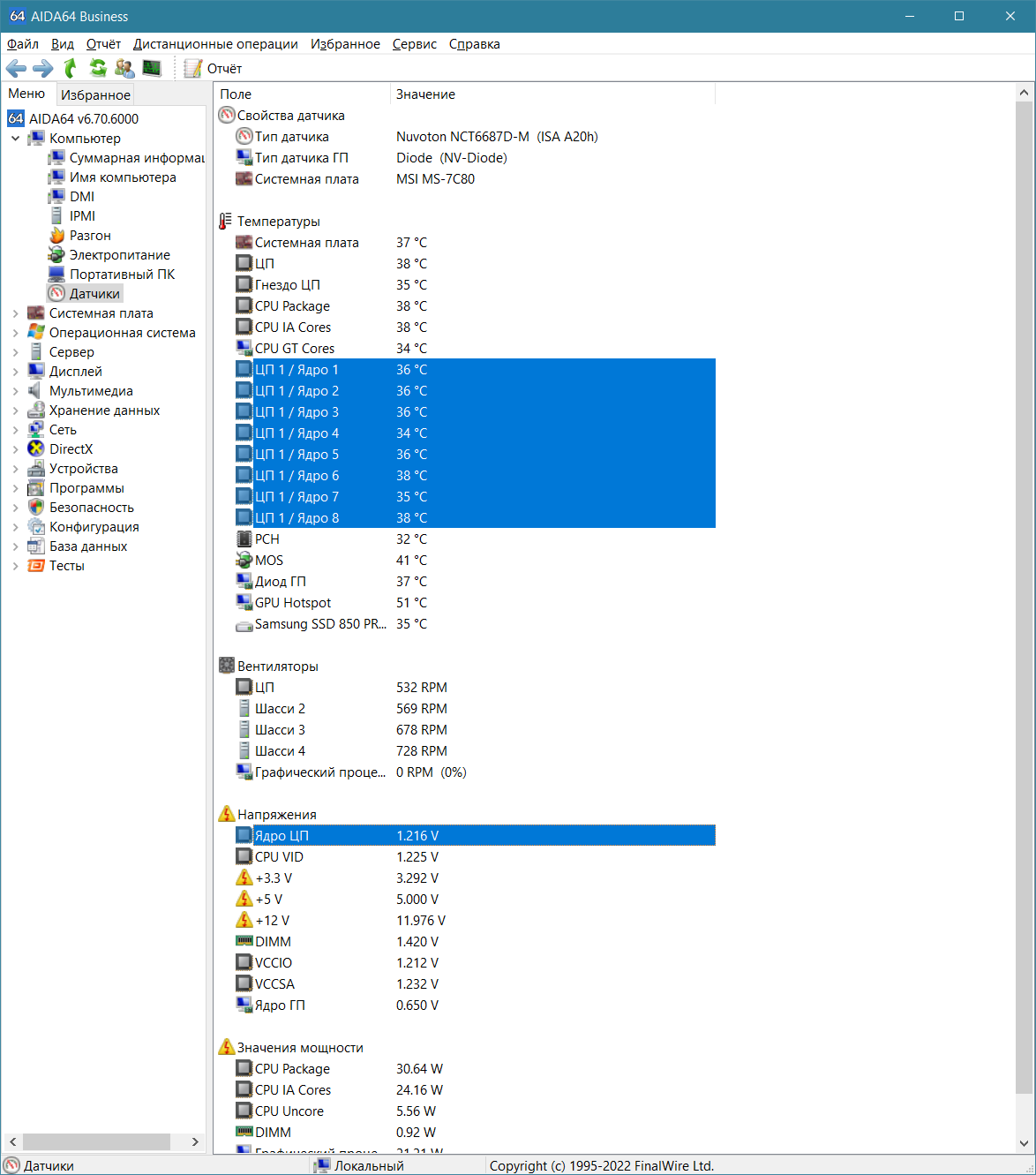The height and width of the screenshot is (1175, 1036).
Task: Click the green Up level arrow icon
Action: pyautogui.click(x=71, y=68)
